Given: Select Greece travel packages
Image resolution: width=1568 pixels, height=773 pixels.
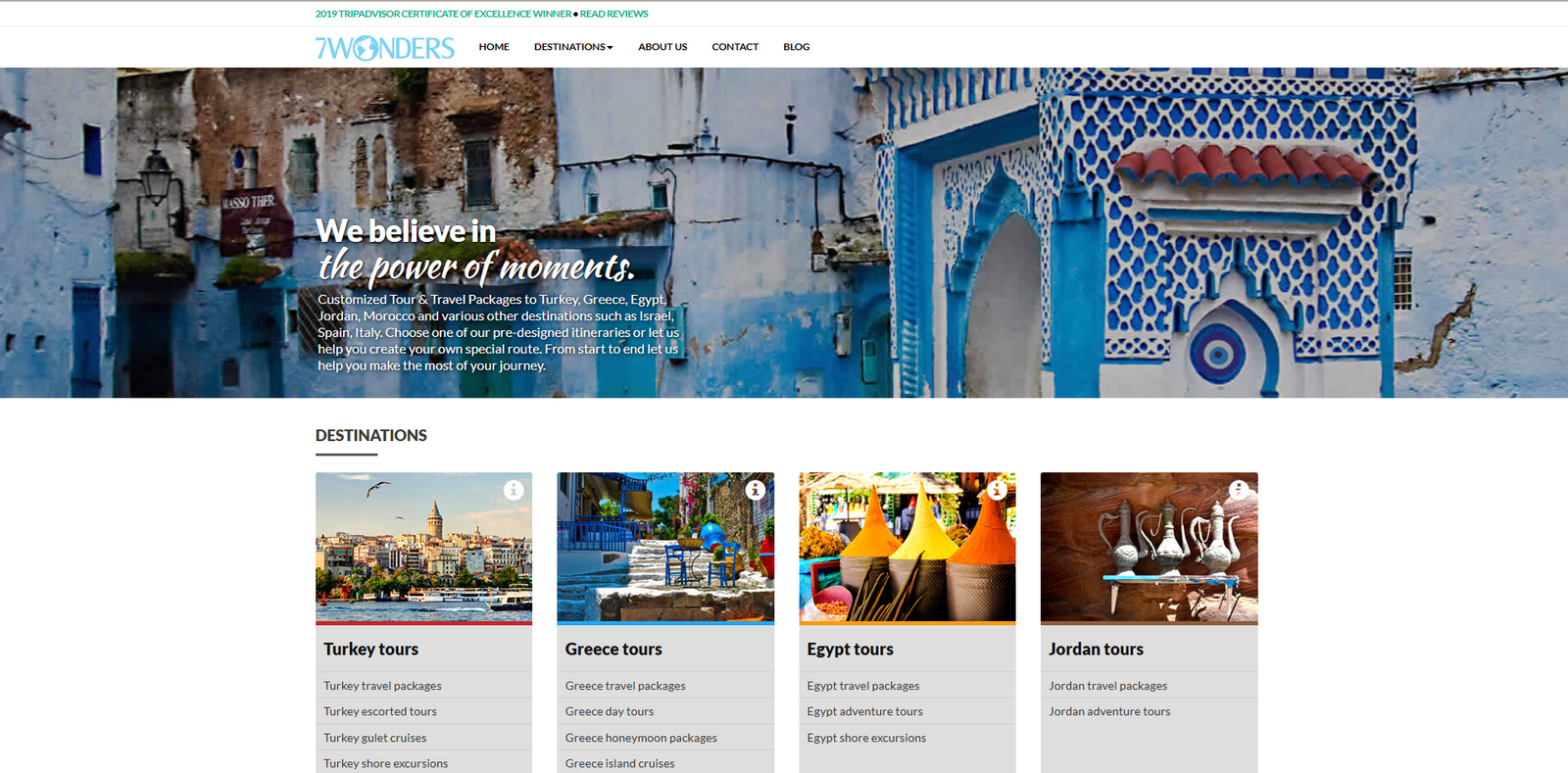Looking at the screenshot, I should tap(625, 686).
